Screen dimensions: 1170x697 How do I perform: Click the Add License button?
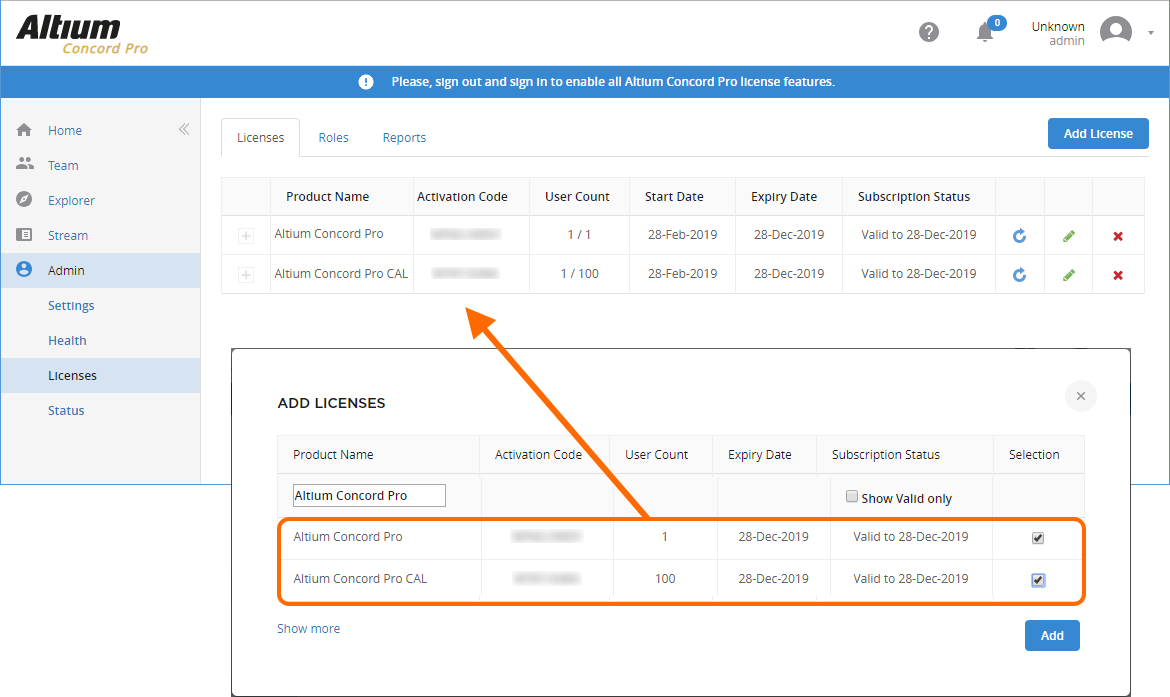pos(1097,134)
